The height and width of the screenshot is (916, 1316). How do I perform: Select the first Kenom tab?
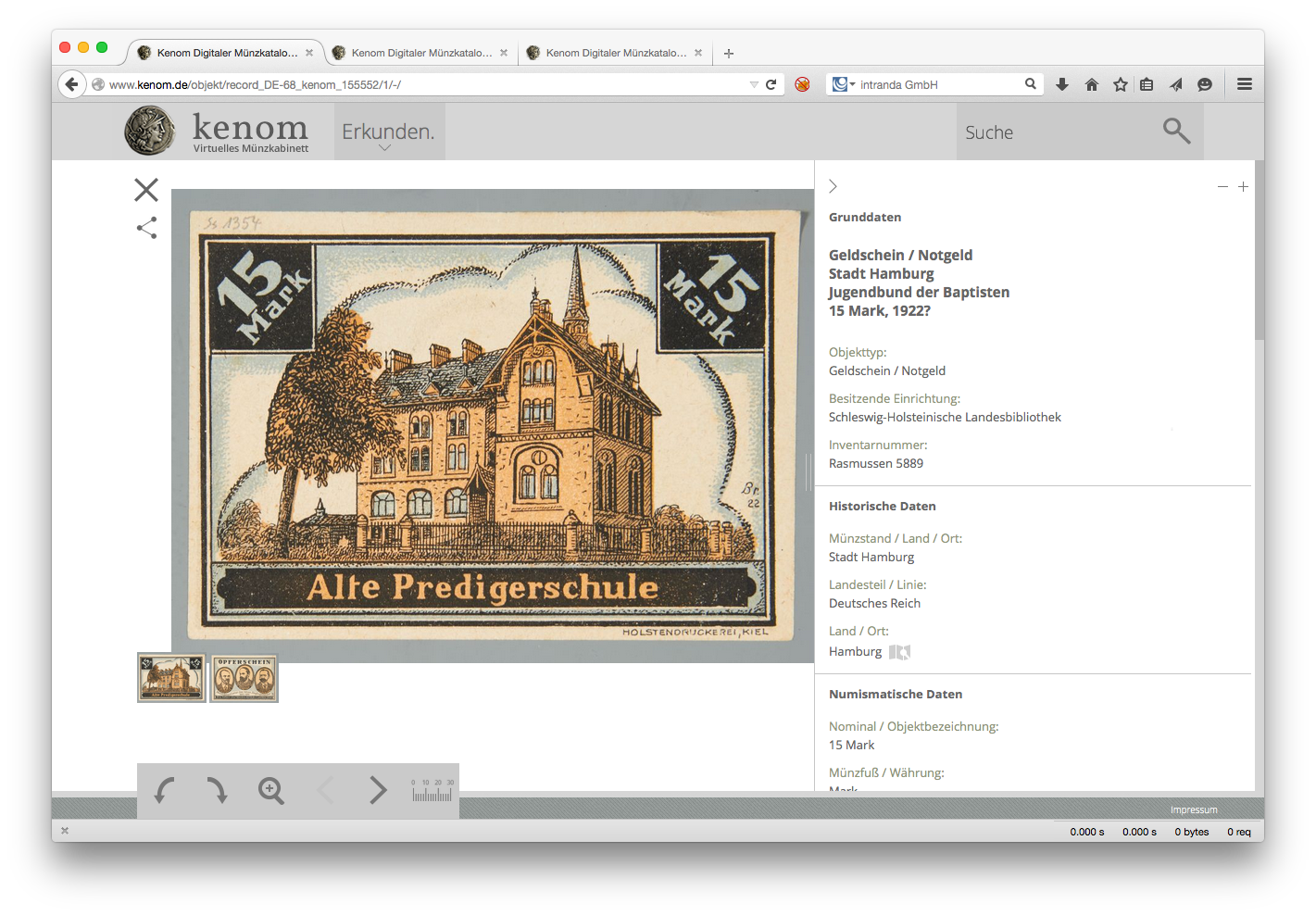[x=227, y=53]
